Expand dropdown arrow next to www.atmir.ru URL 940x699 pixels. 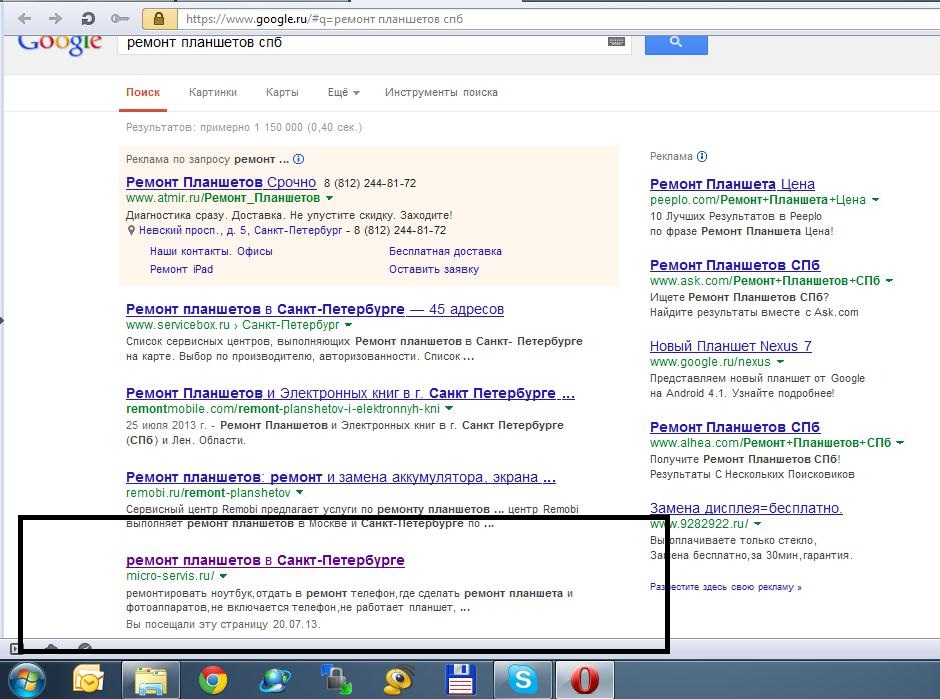coord(329,198)
